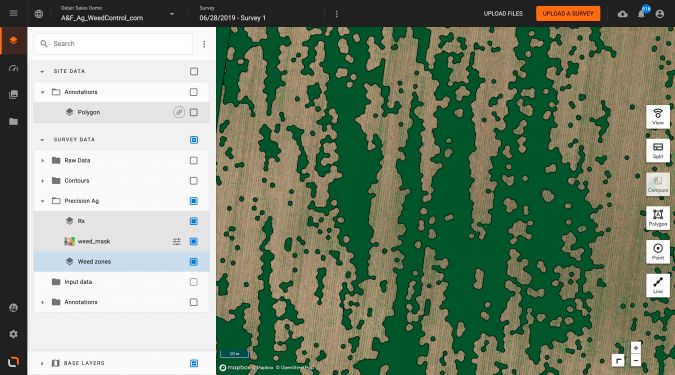Click the link icon on Polygon layer
The height and width of the screenshot is (375, 675).
point(179,112)
